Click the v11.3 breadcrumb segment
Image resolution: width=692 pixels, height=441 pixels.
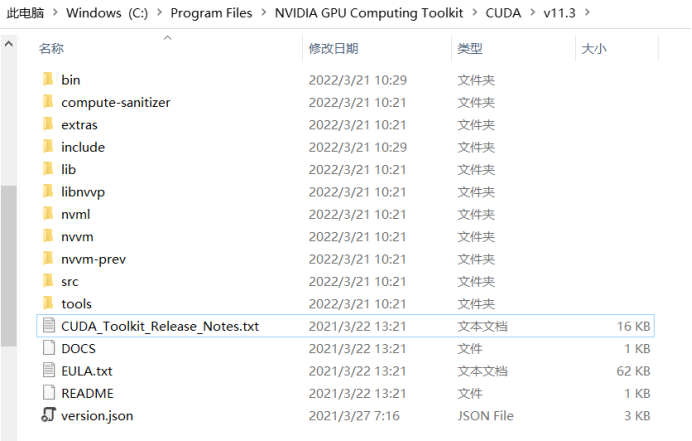pyautogui.click(x=560, y=13)
